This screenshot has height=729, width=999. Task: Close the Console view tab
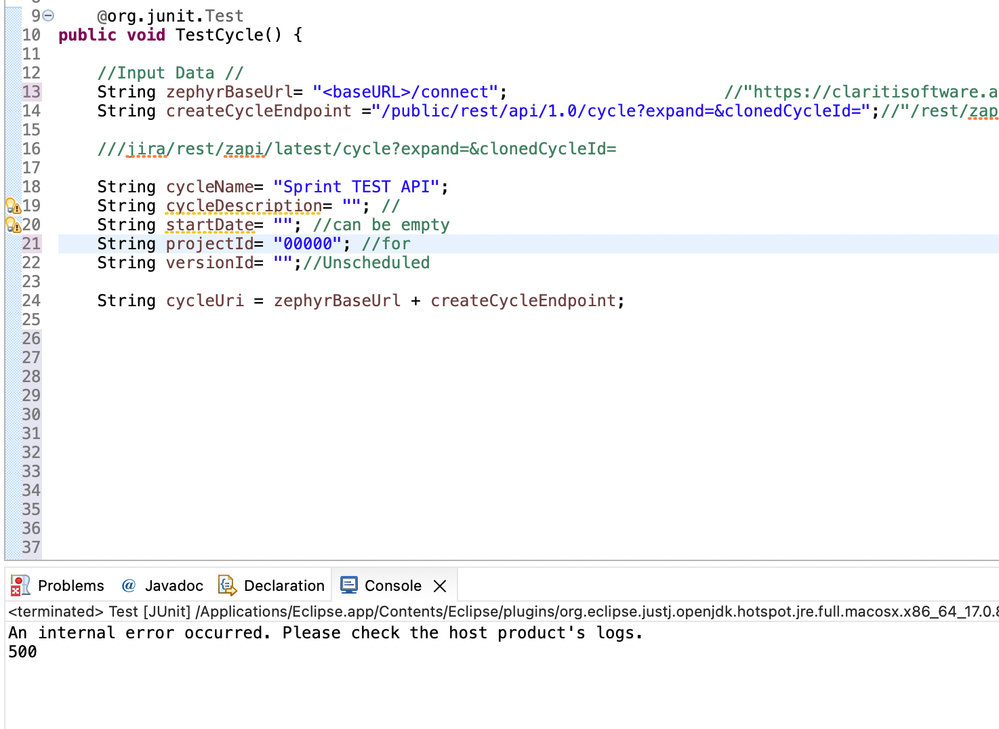click(x=440, y=586)
